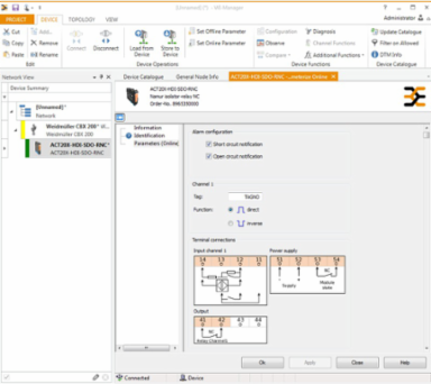Viewport: 431px width, 384px height.
Task: Toggle Short circuit notification checkbox
Action: pos(209,144)
